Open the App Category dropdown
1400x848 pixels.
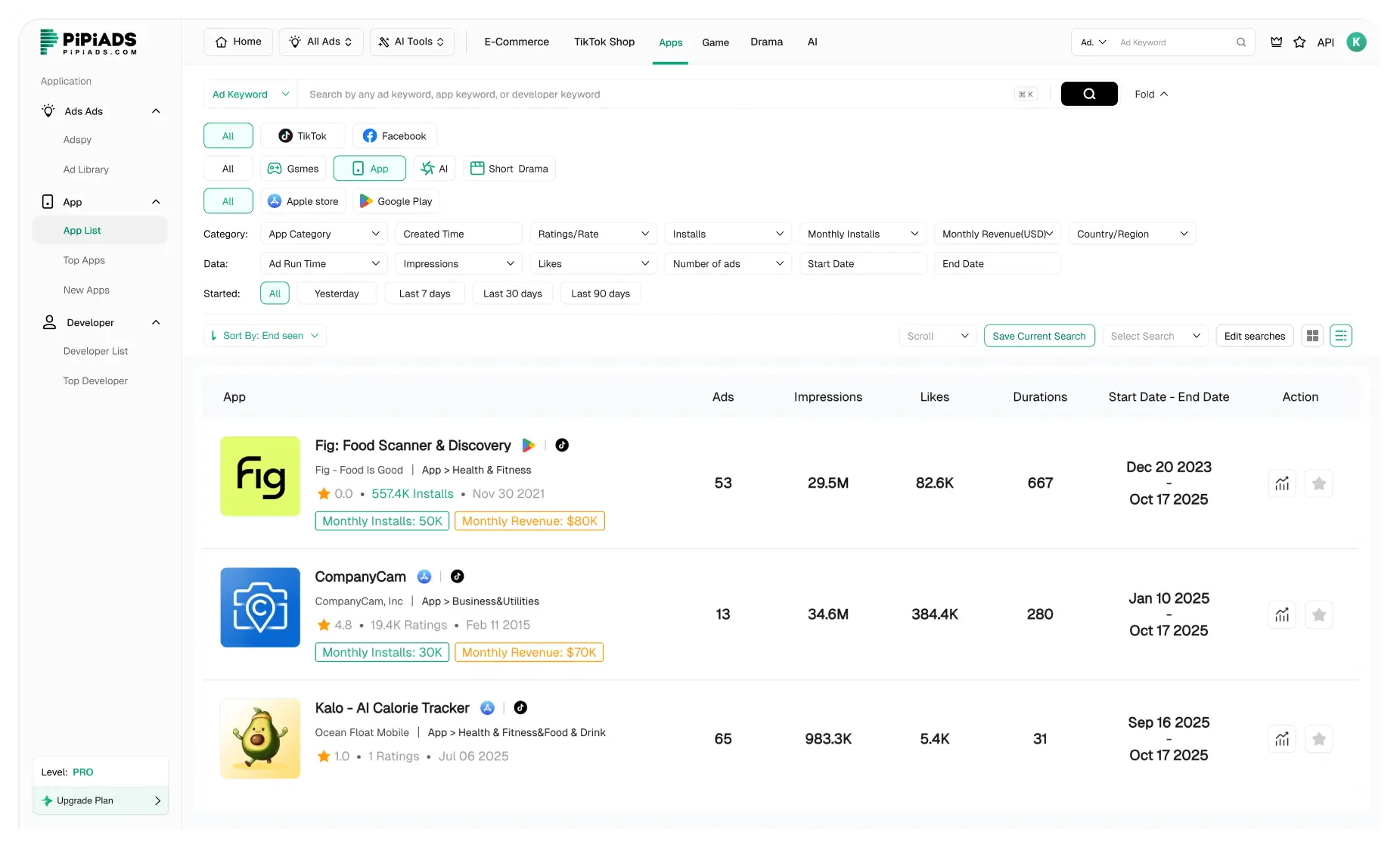coord(324,234)
